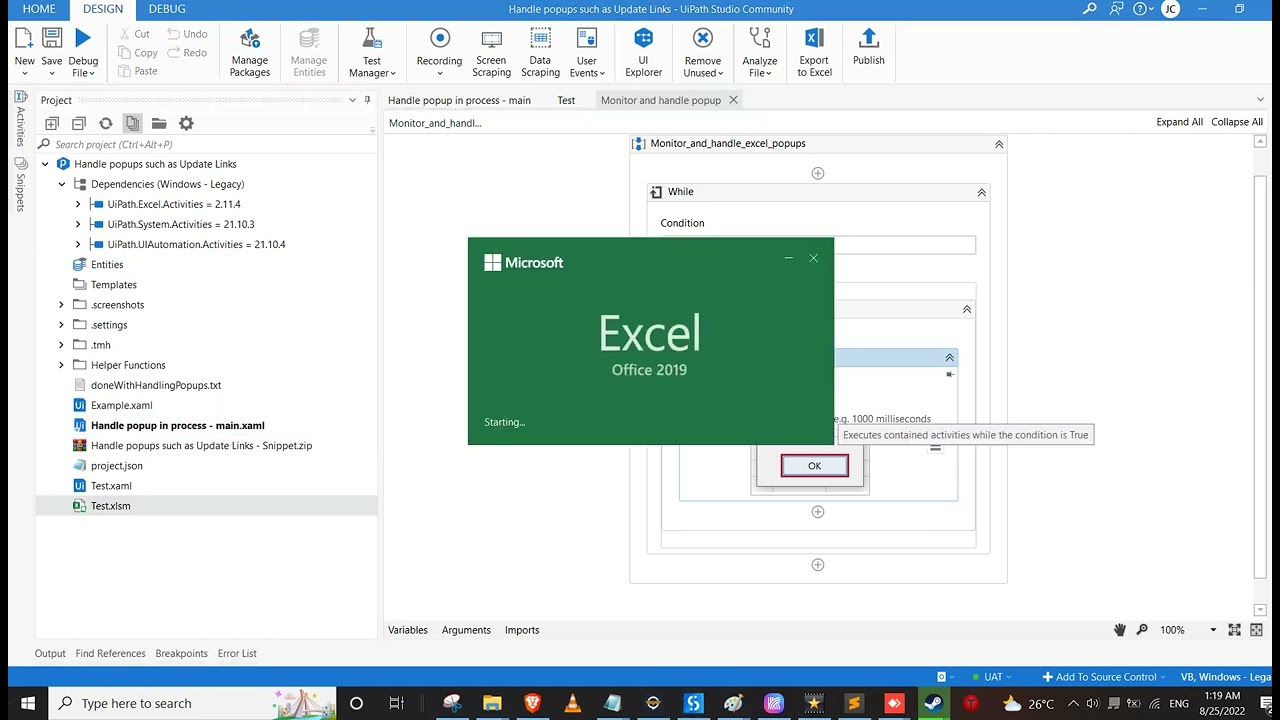Select Test.xlsm file
This screenshot has width=1280, height=720.
click(110, 506)
